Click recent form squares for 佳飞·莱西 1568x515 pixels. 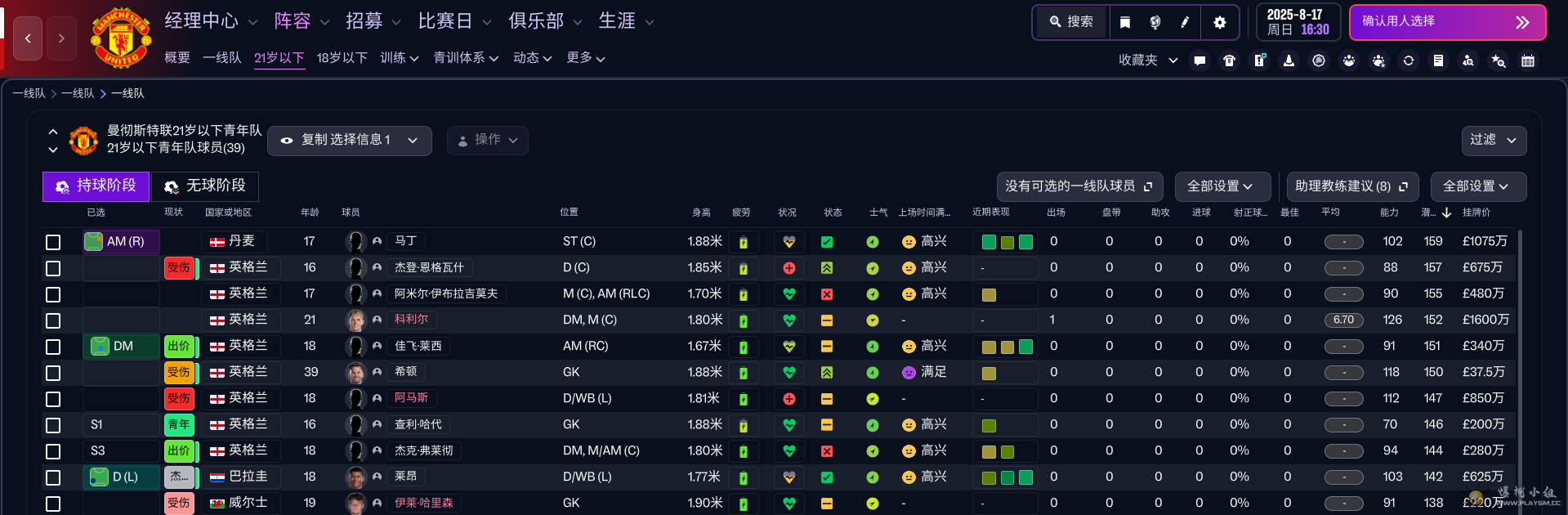[x=1007, y=347]
